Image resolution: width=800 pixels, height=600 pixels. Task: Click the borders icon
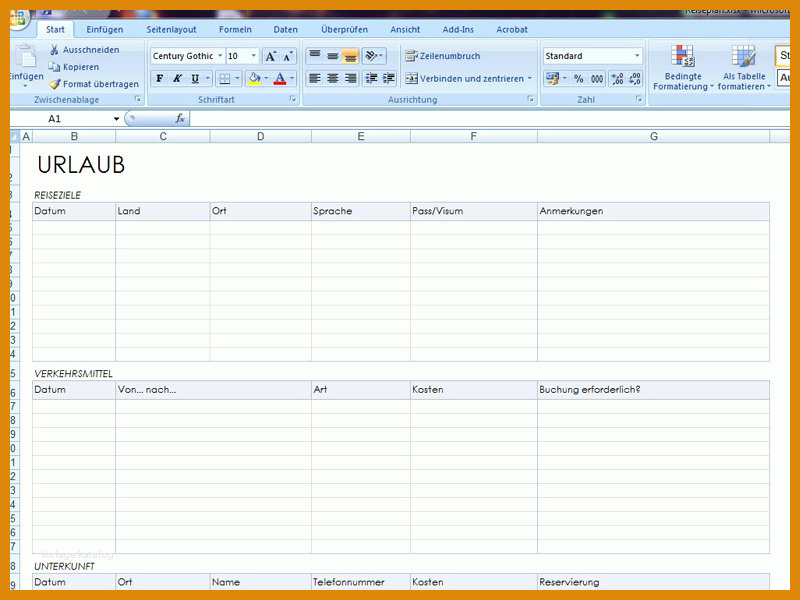coord(224,79)
